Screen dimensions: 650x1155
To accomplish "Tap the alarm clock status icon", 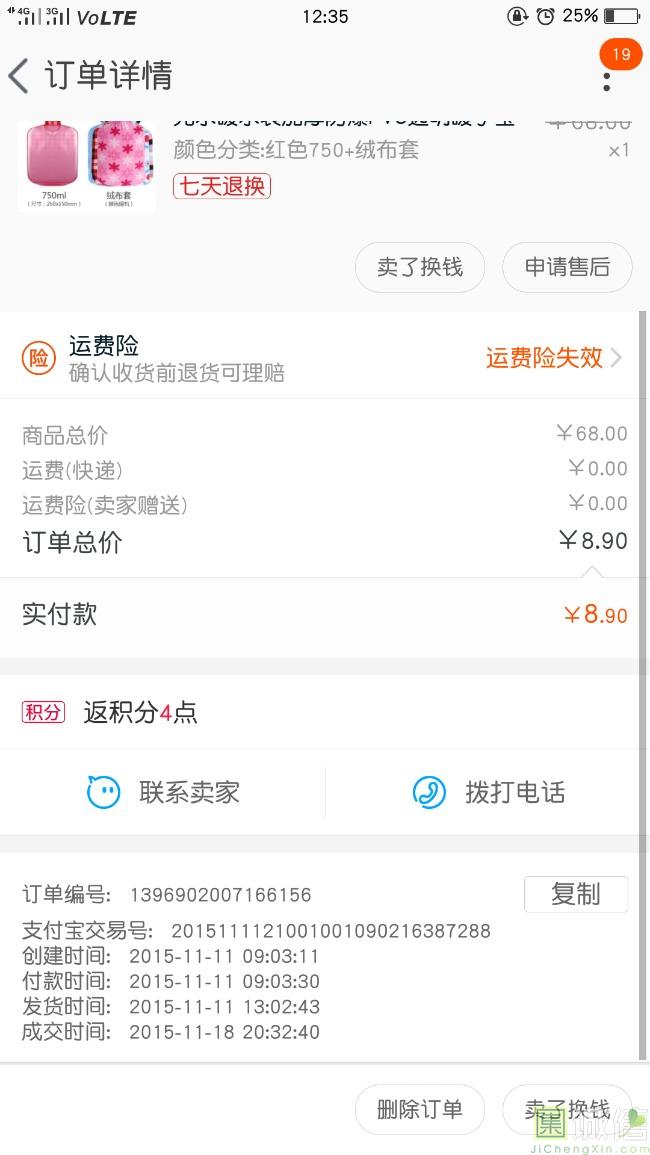I will (x=545, y=16).
